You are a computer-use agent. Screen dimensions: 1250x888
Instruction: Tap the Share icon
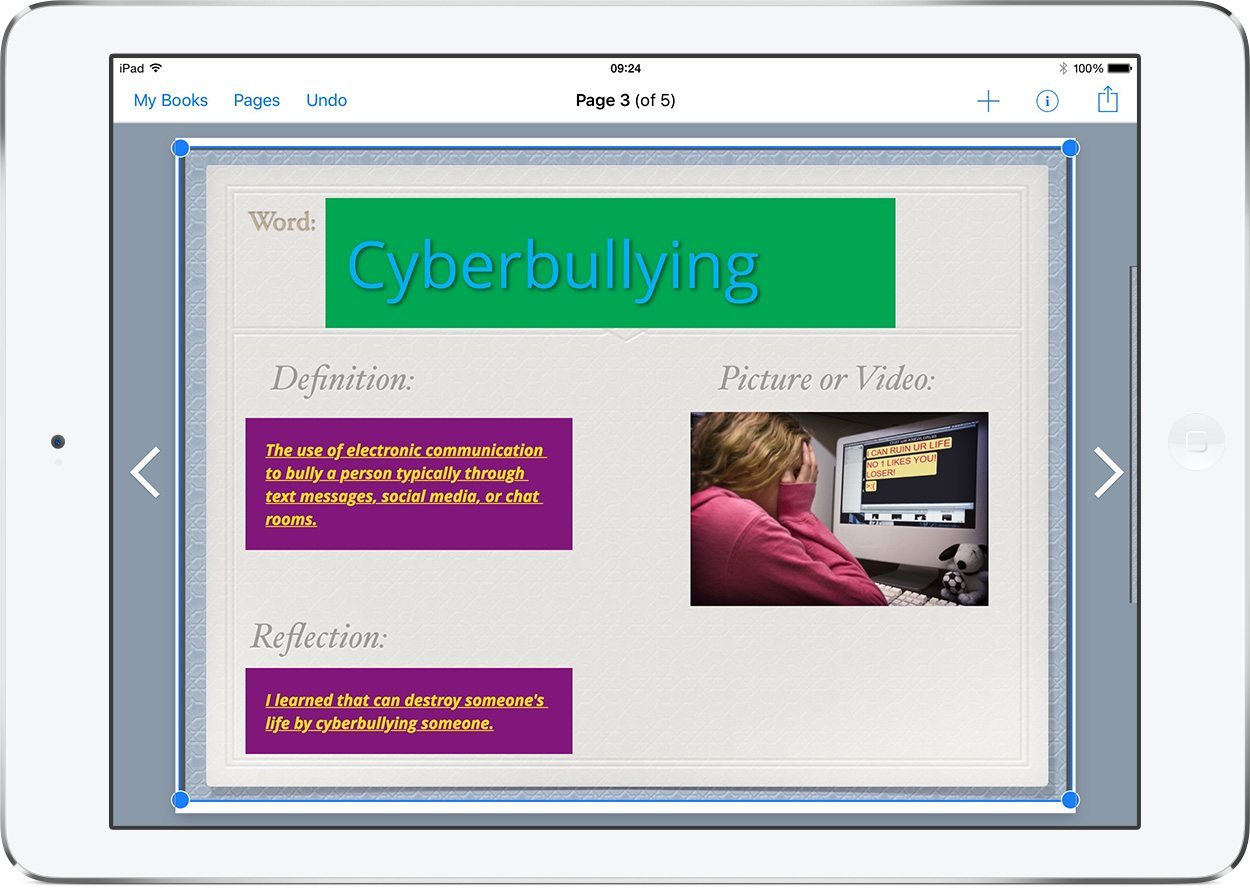1107,100
